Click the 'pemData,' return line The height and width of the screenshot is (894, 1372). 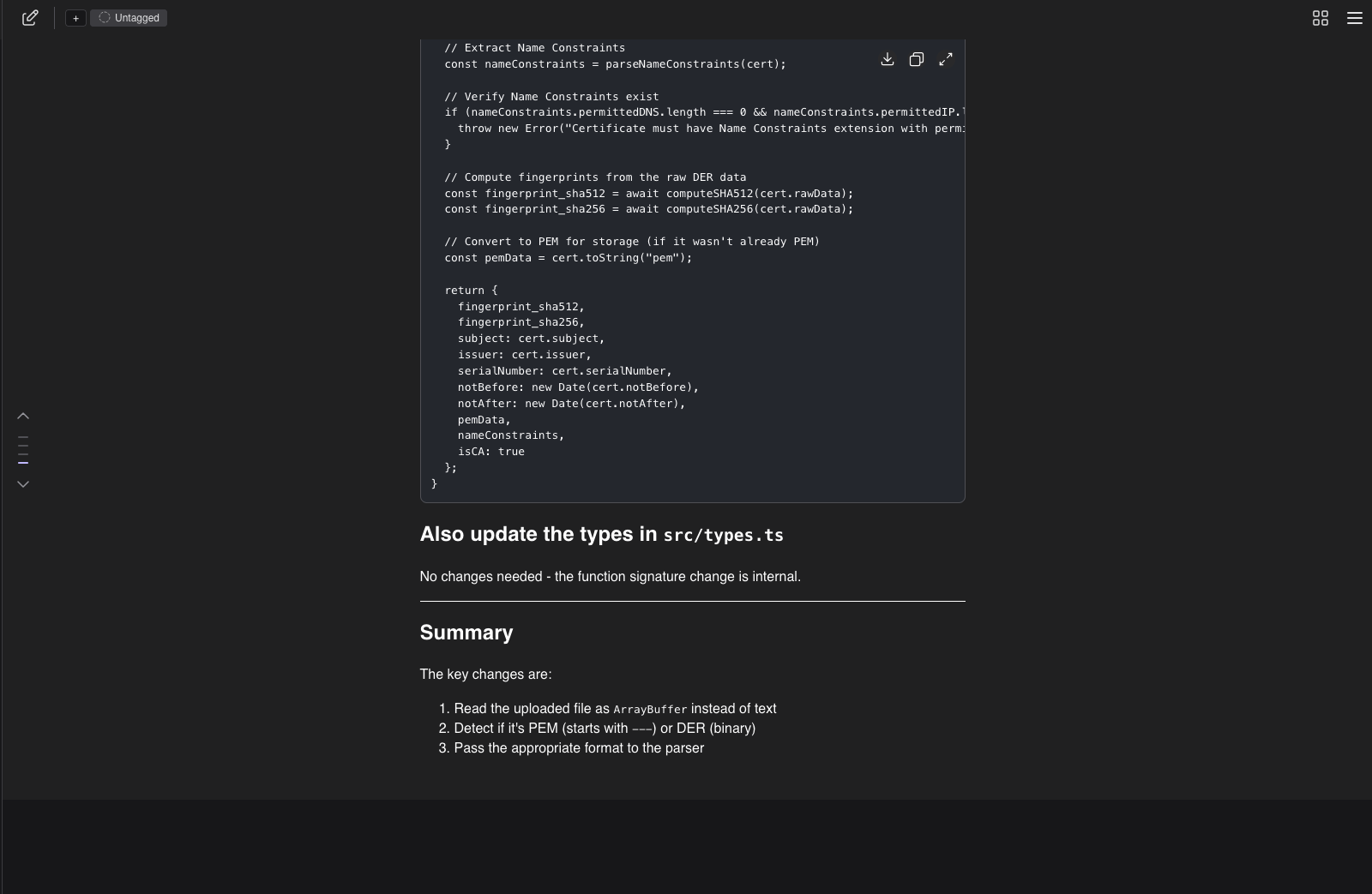point(484,420)
